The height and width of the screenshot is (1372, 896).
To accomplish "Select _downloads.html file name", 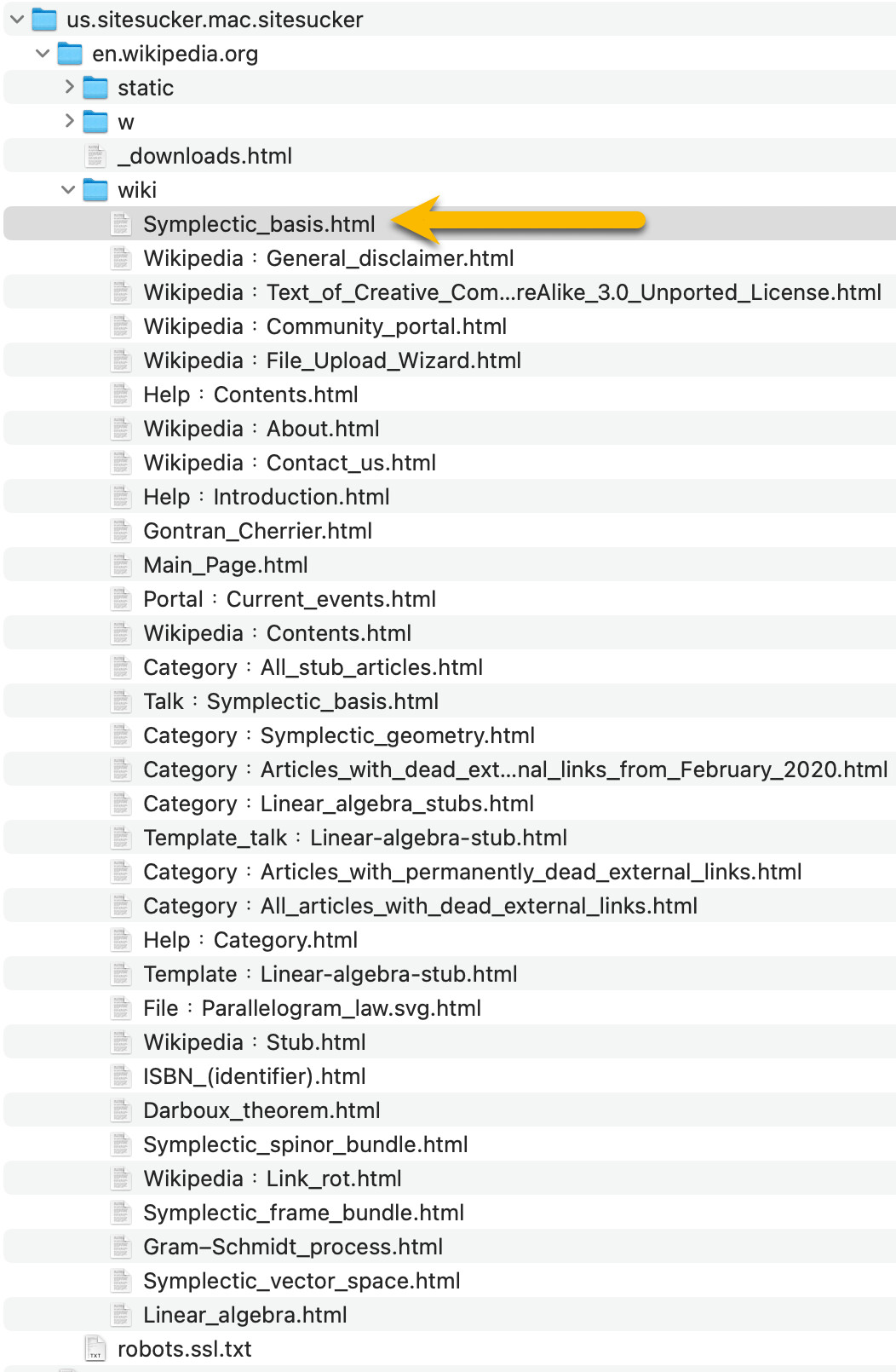I will tap(204, 156).
